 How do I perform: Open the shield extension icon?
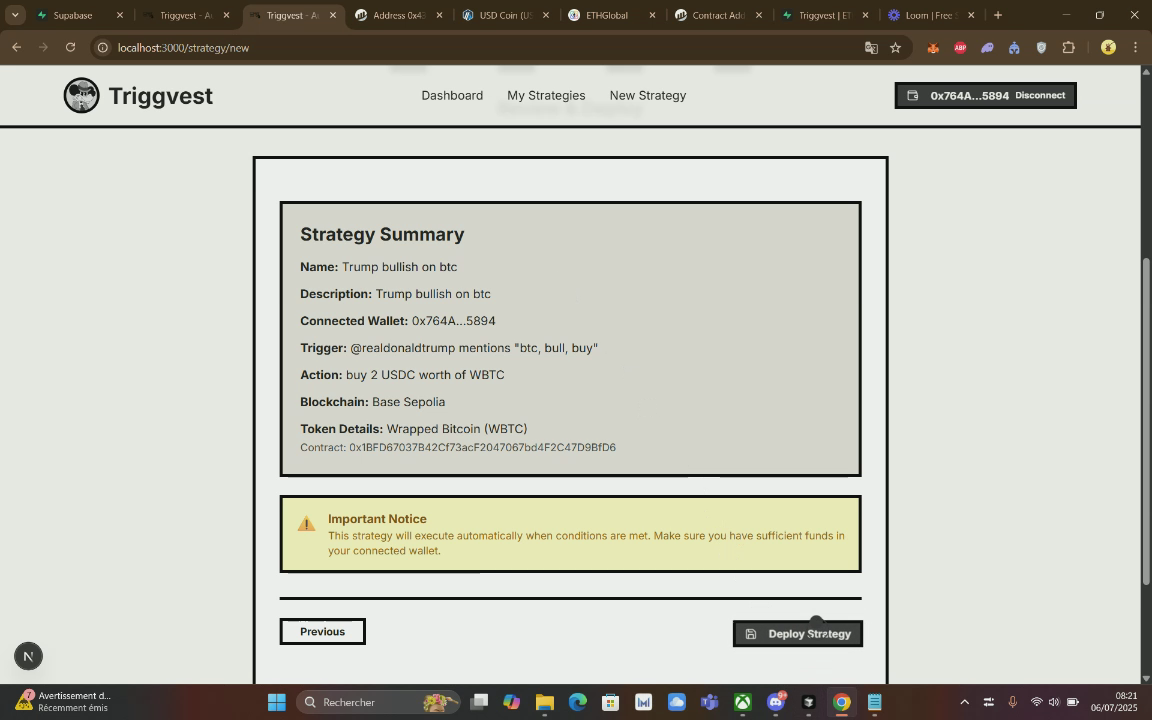point(1041,48)
